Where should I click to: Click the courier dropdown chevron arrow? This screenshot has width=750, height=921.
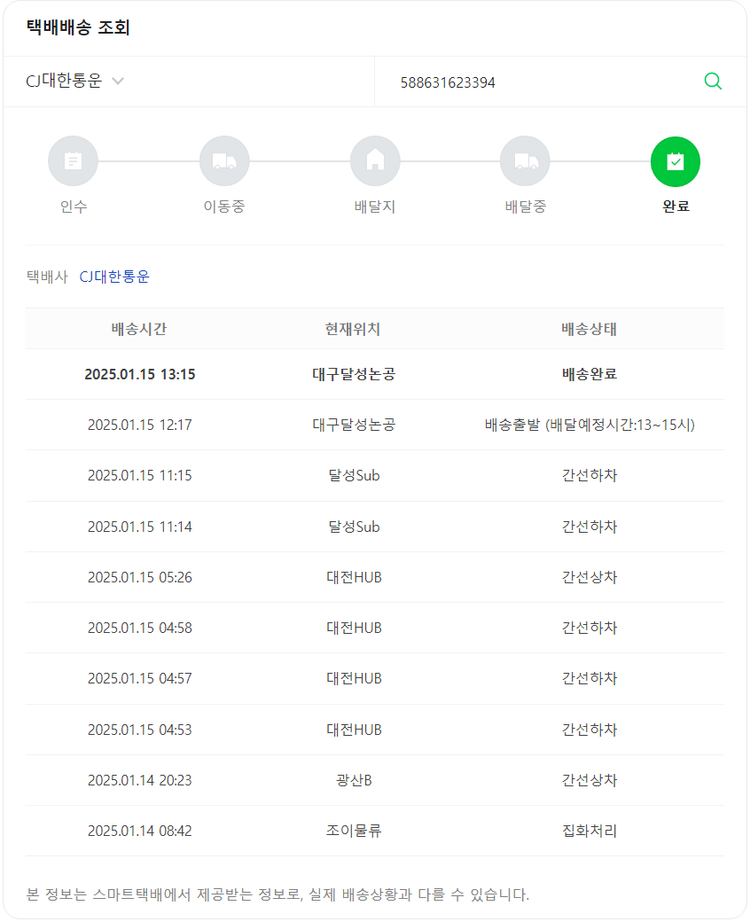click(118, 82)
